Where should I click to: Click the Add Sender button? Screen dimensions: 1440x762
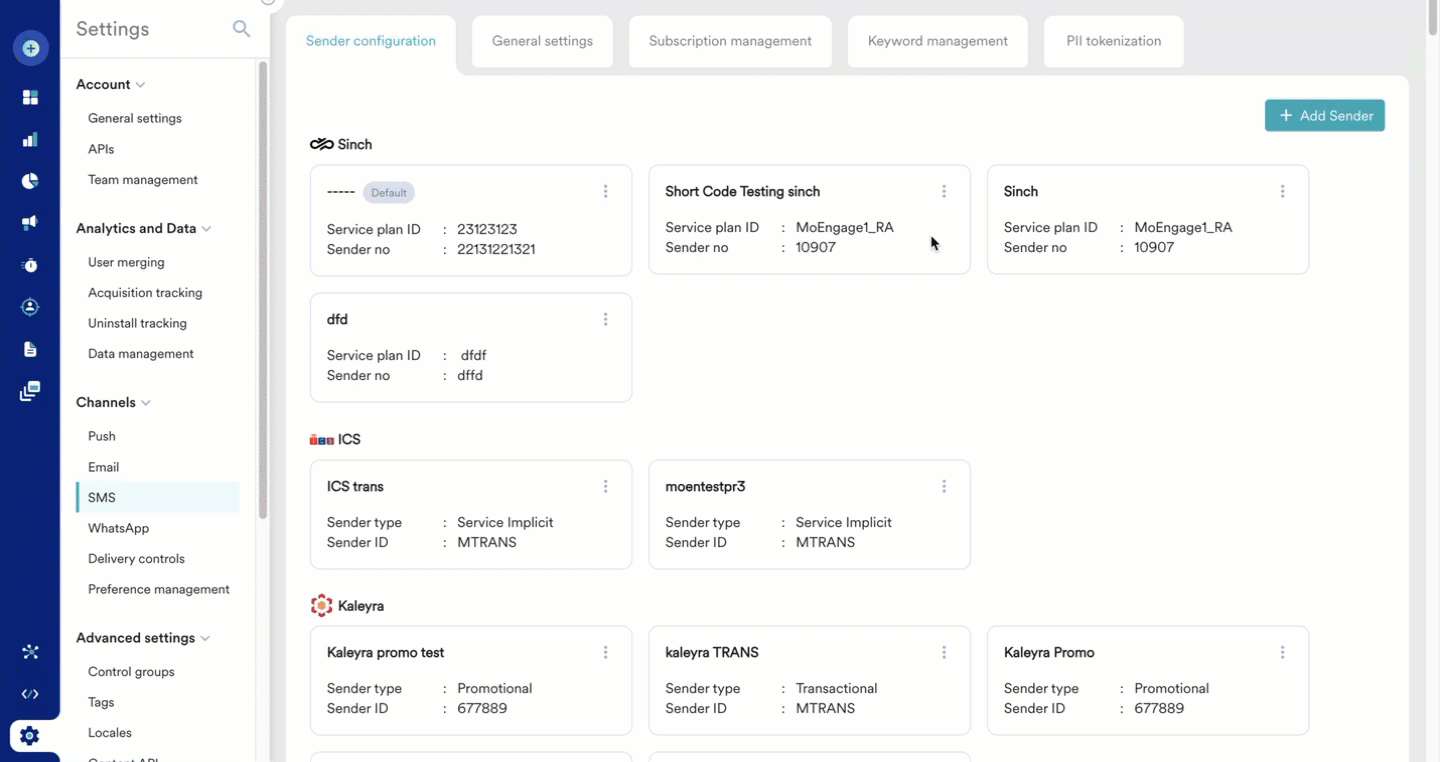point(1325,115)
